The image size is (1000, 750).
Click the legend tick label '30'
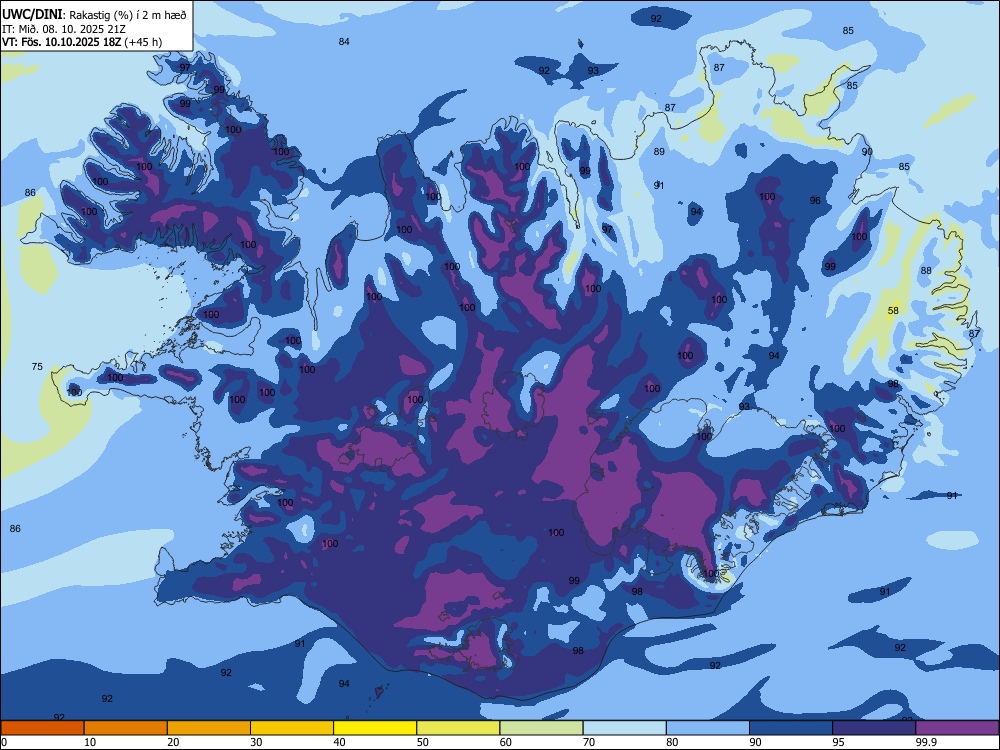coord(256,742)
